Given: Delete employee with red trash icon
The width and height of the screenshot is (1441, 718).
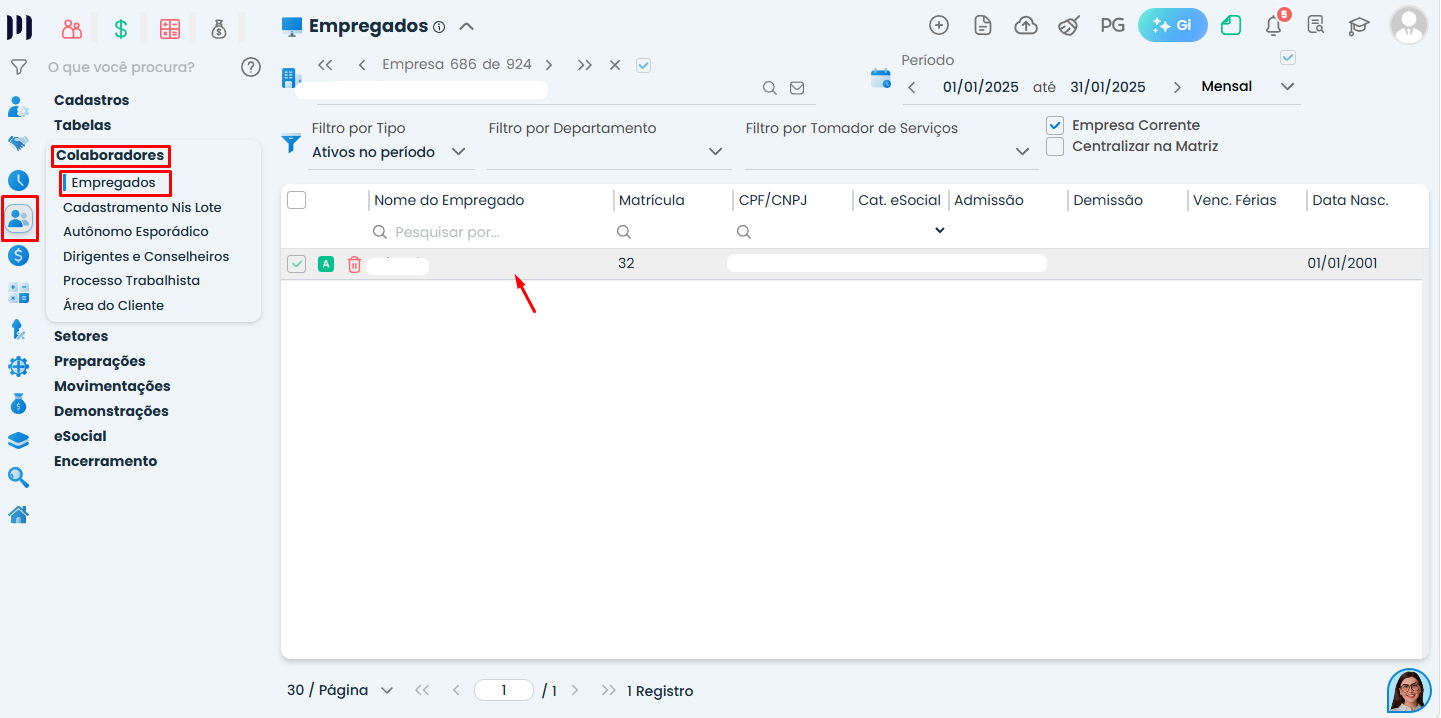Looking at the screenshot, I should coord(354,264).
